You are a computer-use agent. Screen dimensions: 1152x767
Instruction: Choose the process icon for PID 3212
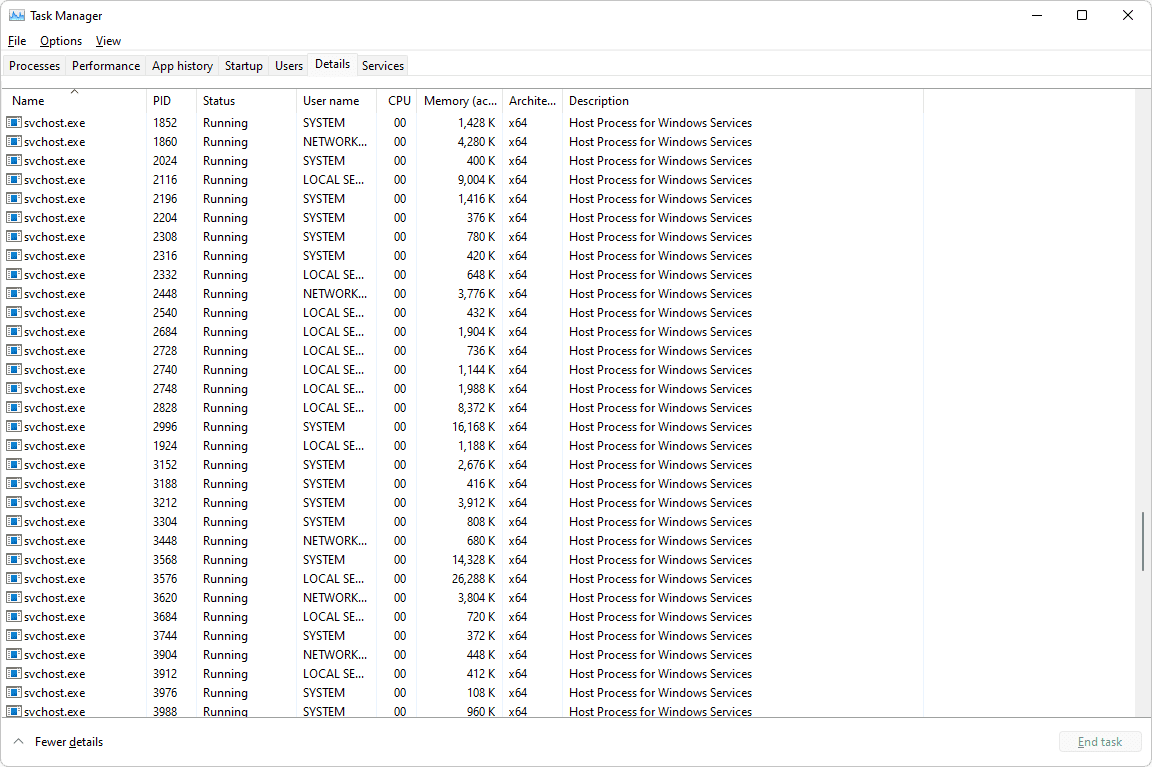click(13, 503)
